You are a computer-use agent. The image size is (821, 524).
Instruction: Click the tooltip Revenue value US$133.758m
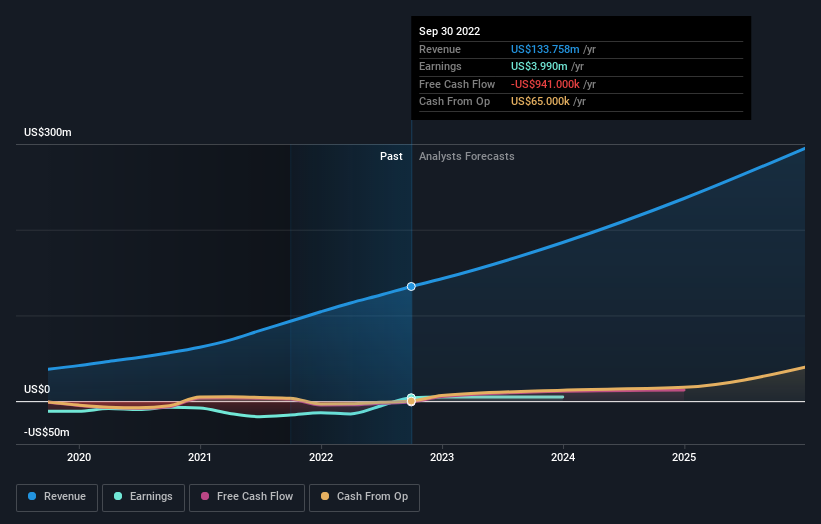[545, 49]
